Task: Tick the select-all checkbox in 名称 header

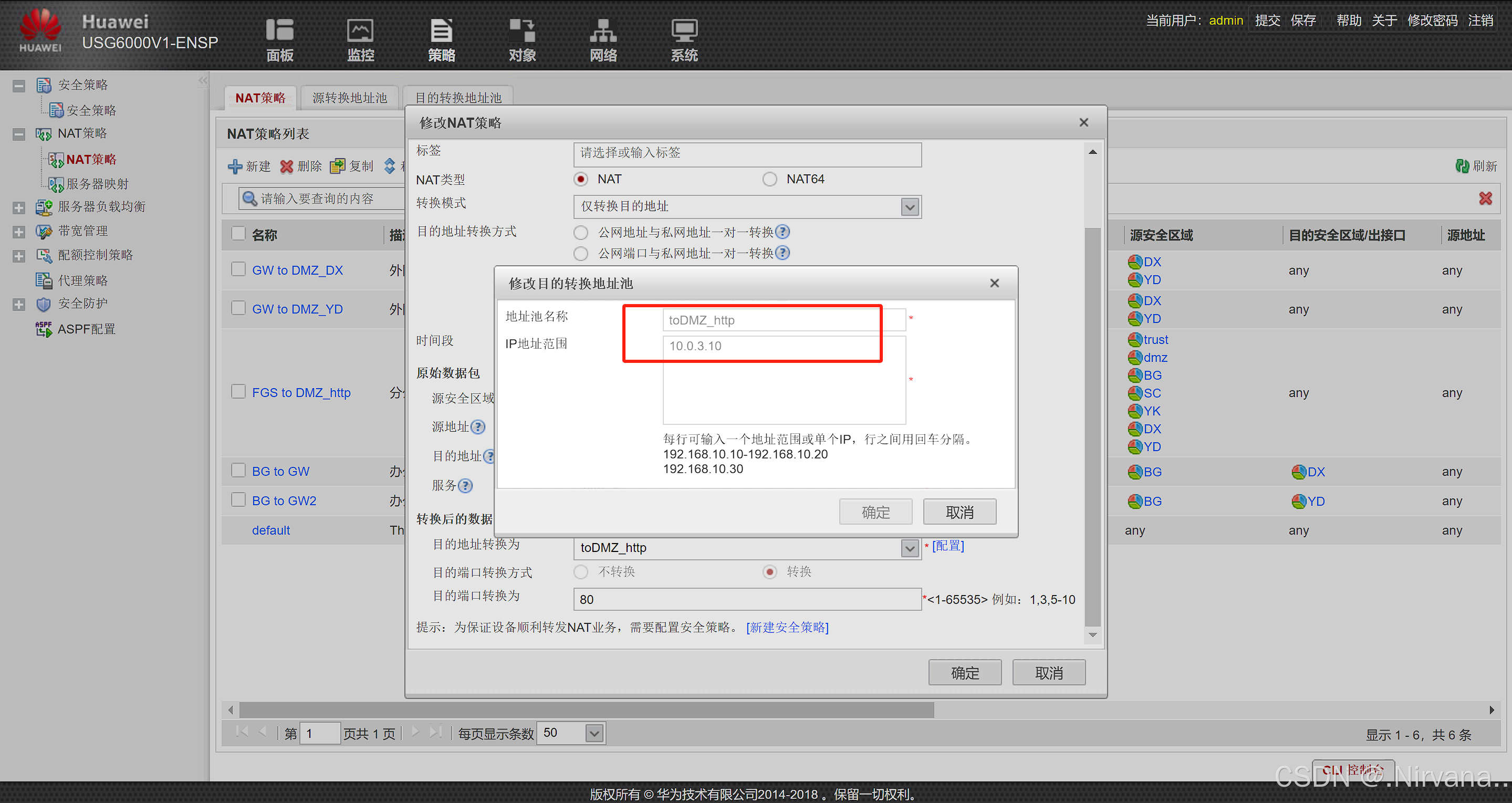Action: click(x=238, y=233)
